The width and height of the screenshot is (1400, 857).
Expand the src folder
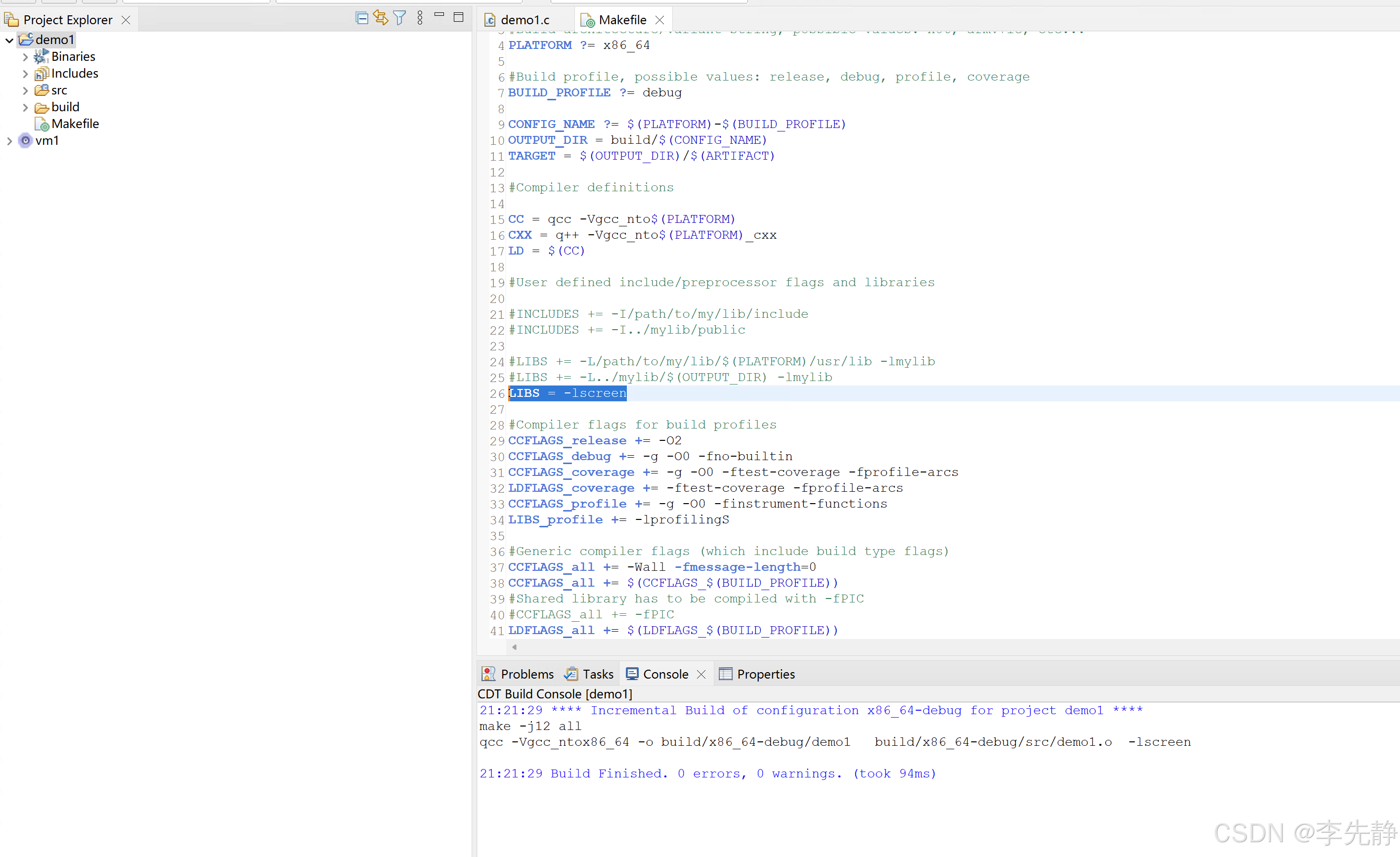click(x=26, y=90)
